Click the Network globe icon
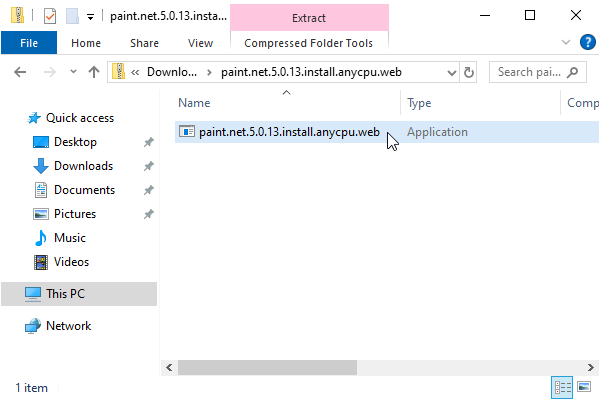Image resolution: width=600 pixels, height=400 pixels. point(33,326)
